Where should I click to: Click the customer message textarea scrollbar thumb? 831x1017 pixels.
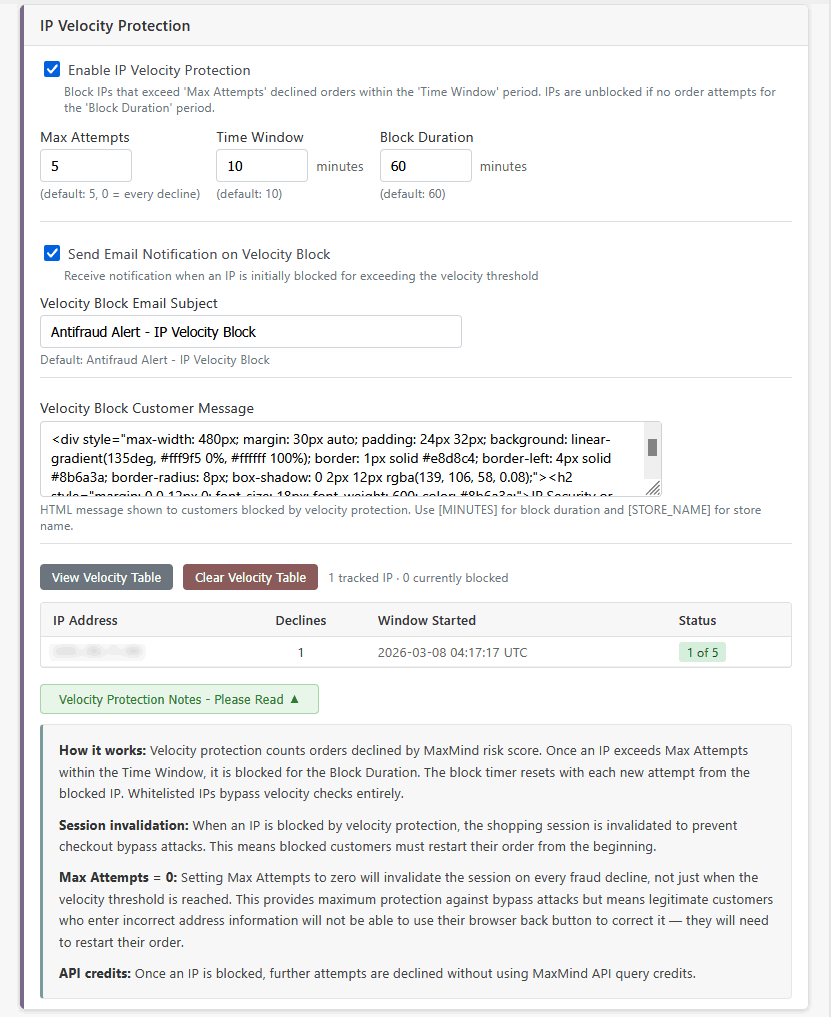pos(652,447)
